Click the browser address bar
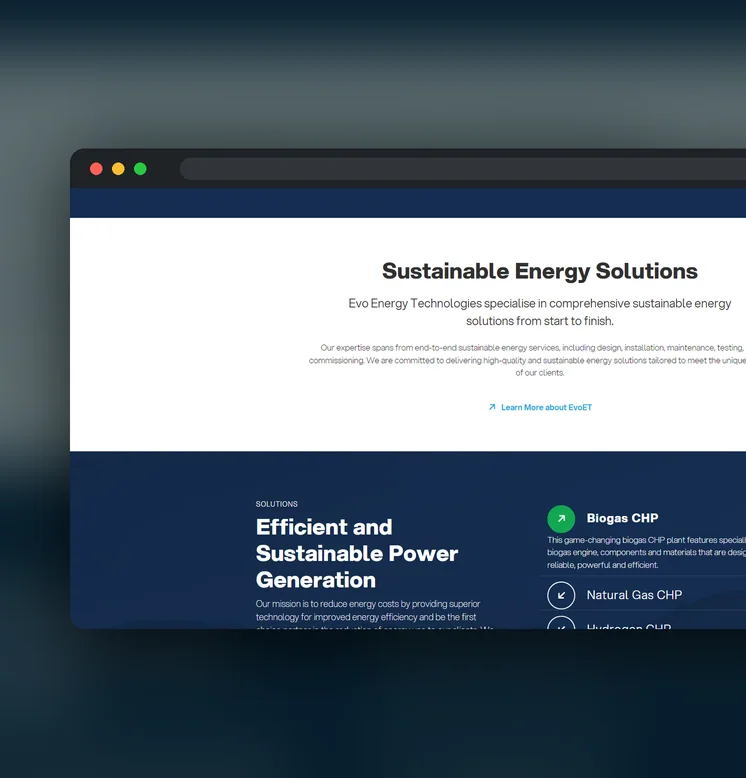The height and width of the screenshot is (778, 746). pyautogui.click(x=463, y=169)
